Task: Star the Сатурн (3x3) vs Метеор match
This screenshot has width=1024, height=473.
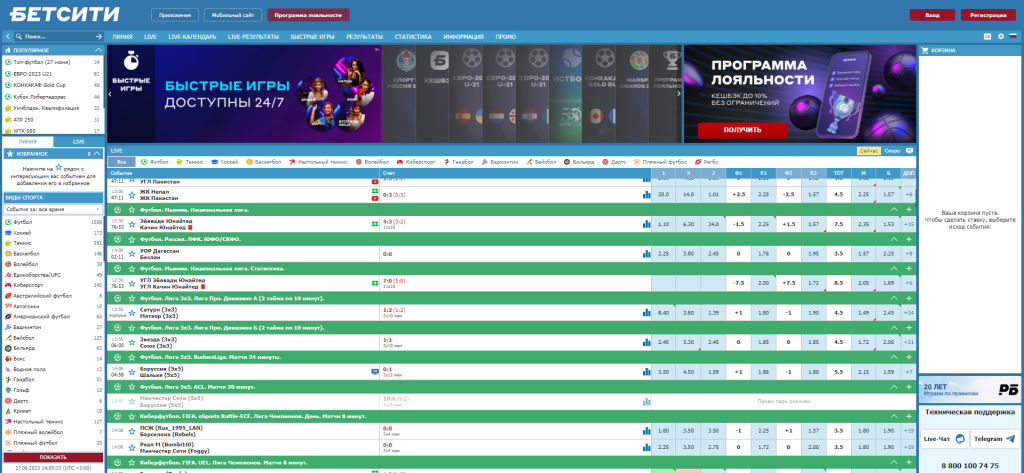Action: 133,313
